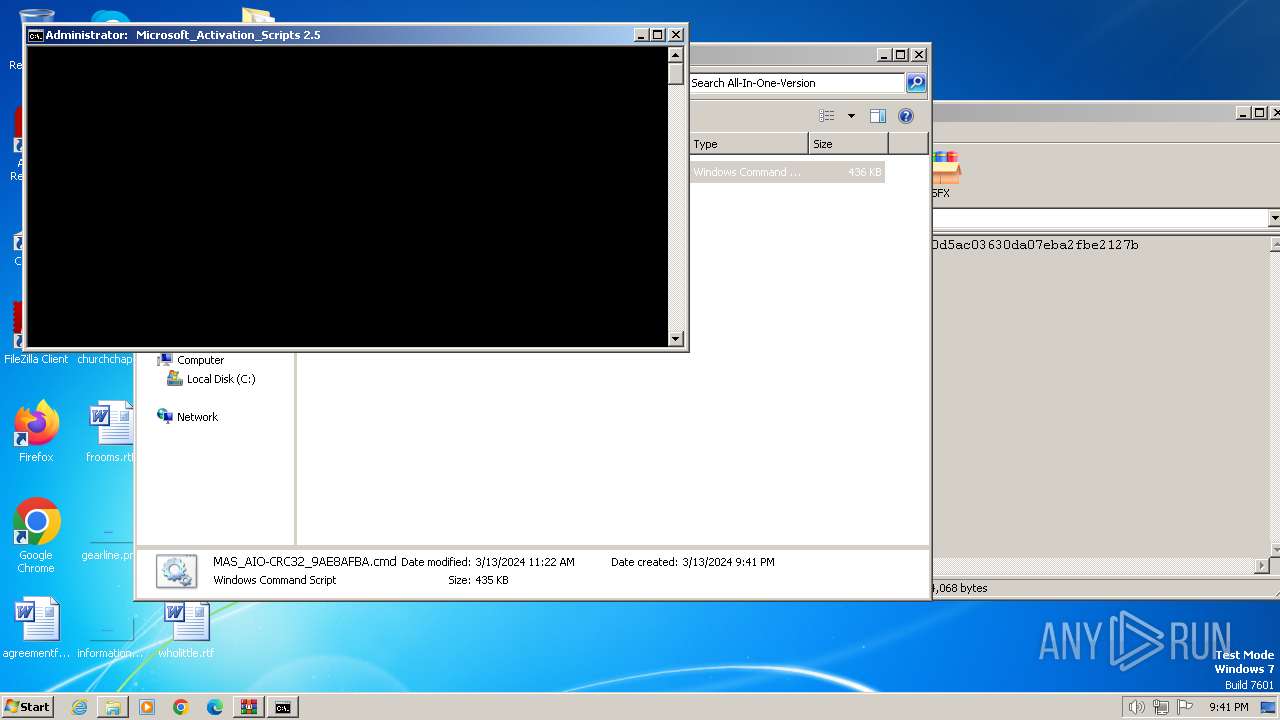Switch to the WinRAR taskbar button
The image size is (1280, 720).
tap(248, 707)
